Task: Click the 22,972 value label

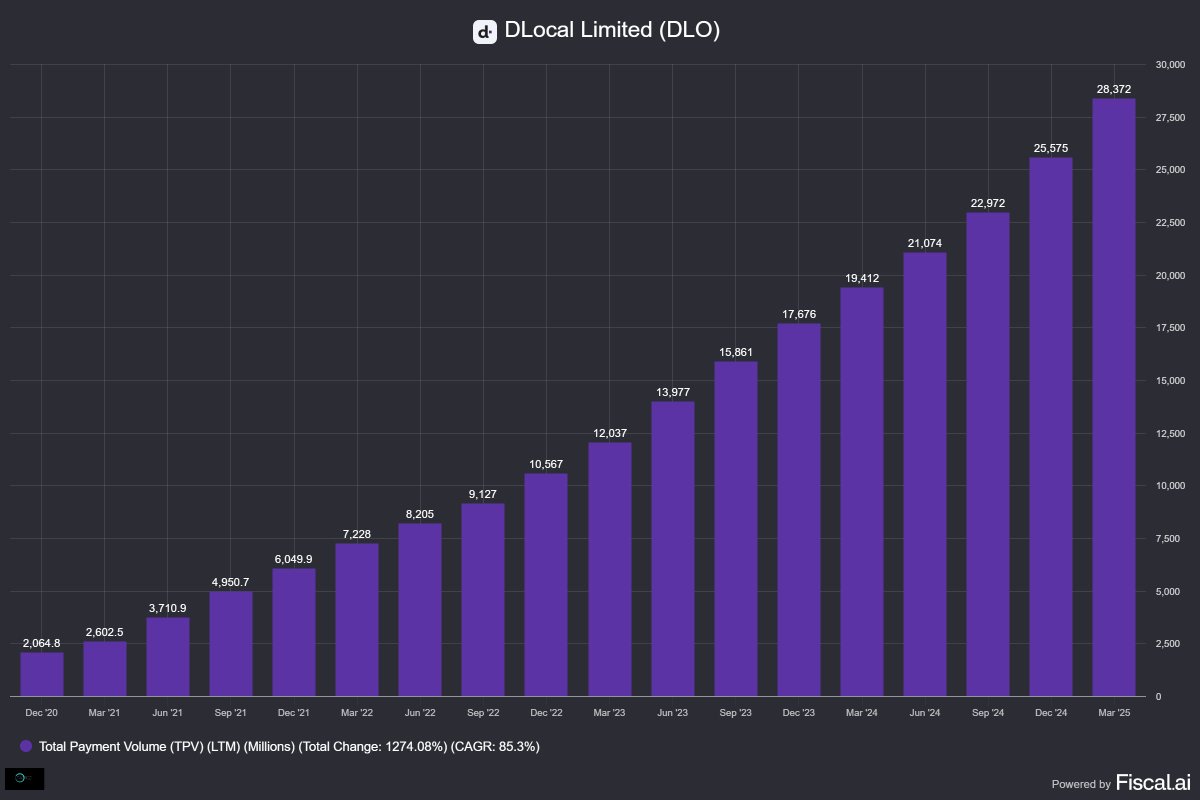Action: pos(988,203)
